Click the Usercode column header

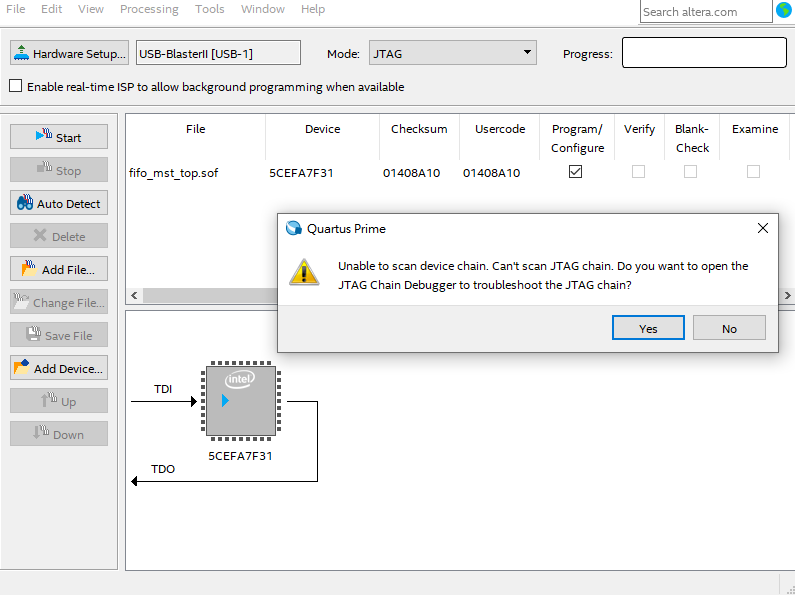click(500, 137)
